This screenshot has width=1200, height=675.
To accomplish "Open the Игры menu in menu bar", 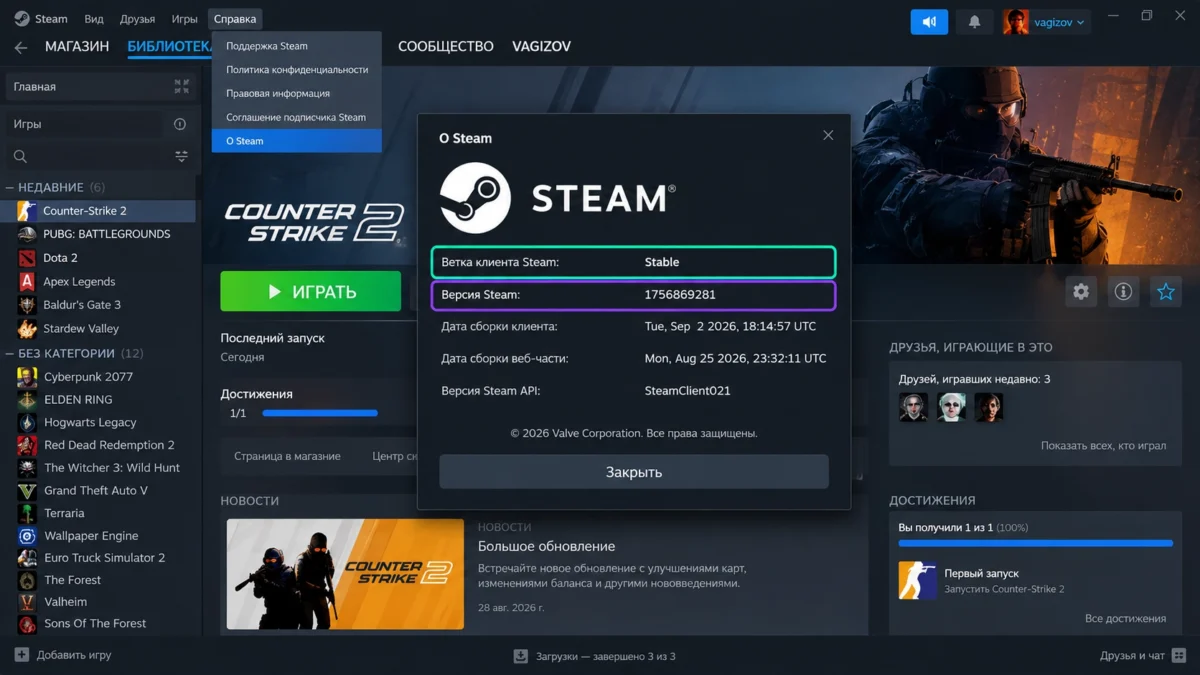I will (184, 19).
